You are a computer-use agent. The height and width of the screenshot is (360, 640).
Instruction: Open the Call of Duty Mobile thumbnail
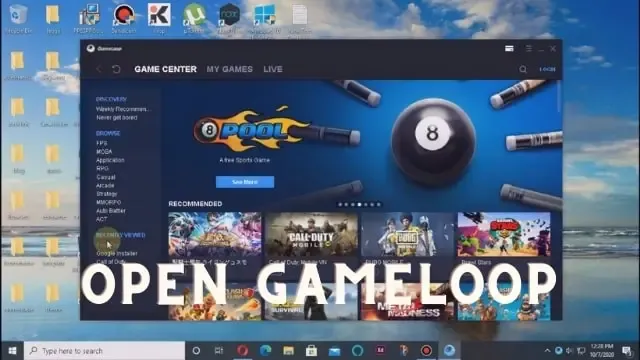pos(311,234)
